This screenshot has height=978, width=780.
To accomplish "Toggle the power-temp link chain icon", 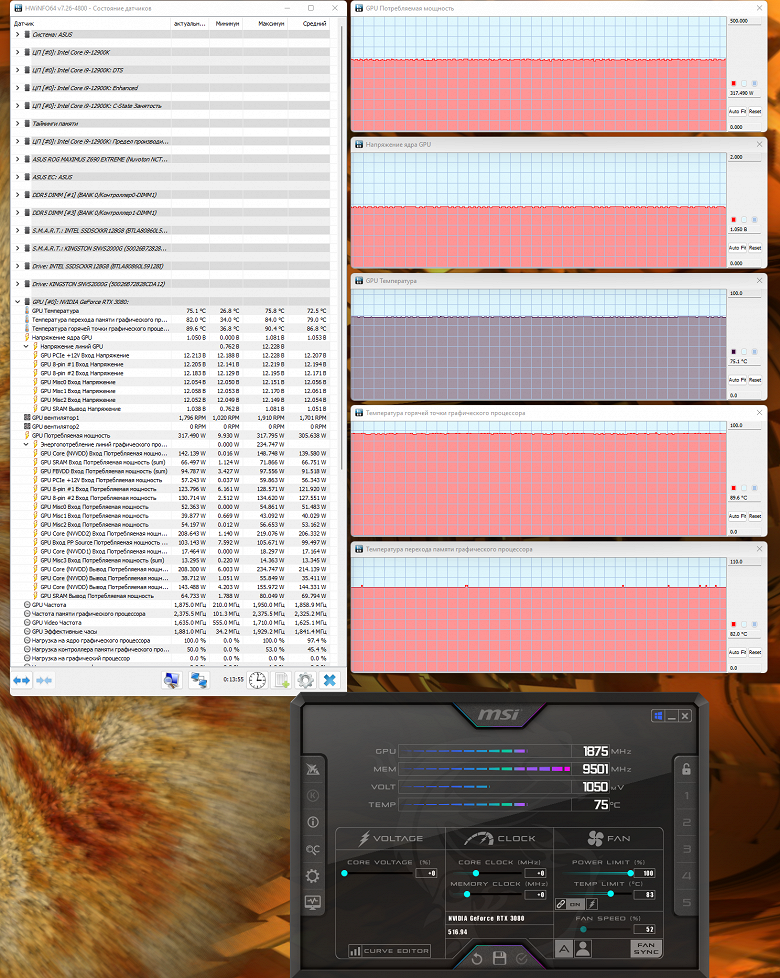I will pos(561,904).
